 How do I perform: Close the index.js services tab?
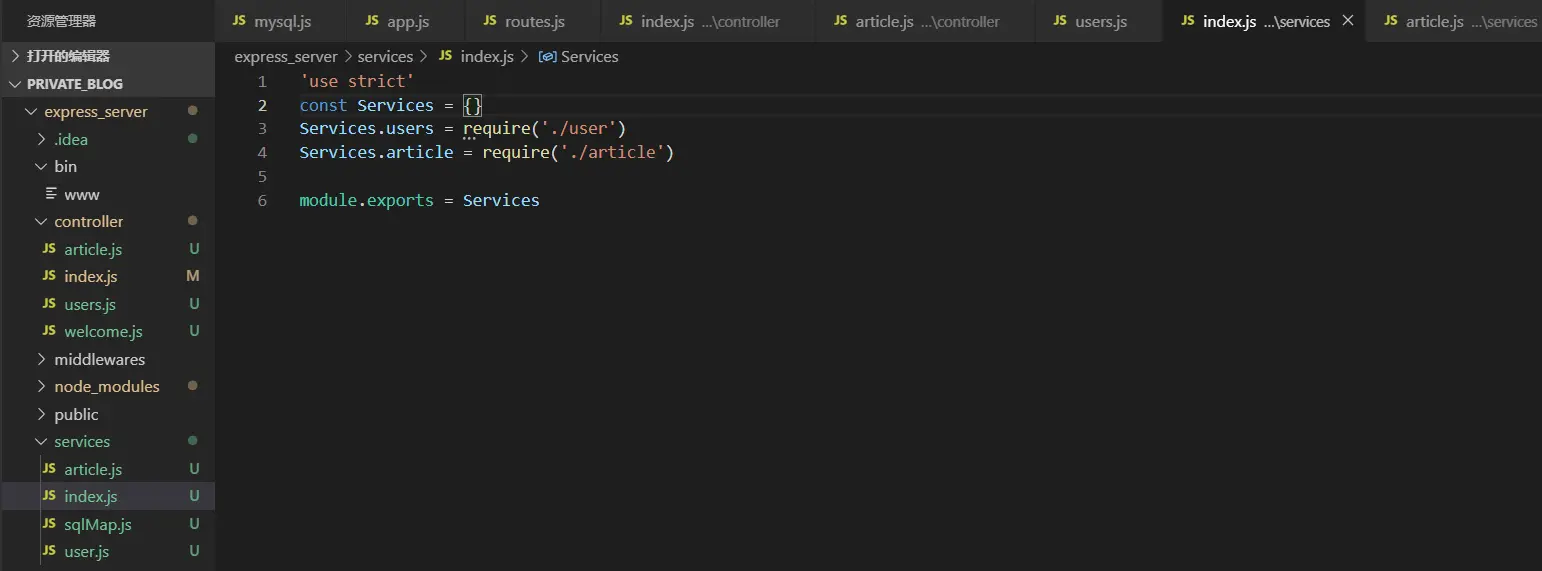click(x=1348, y=21)
